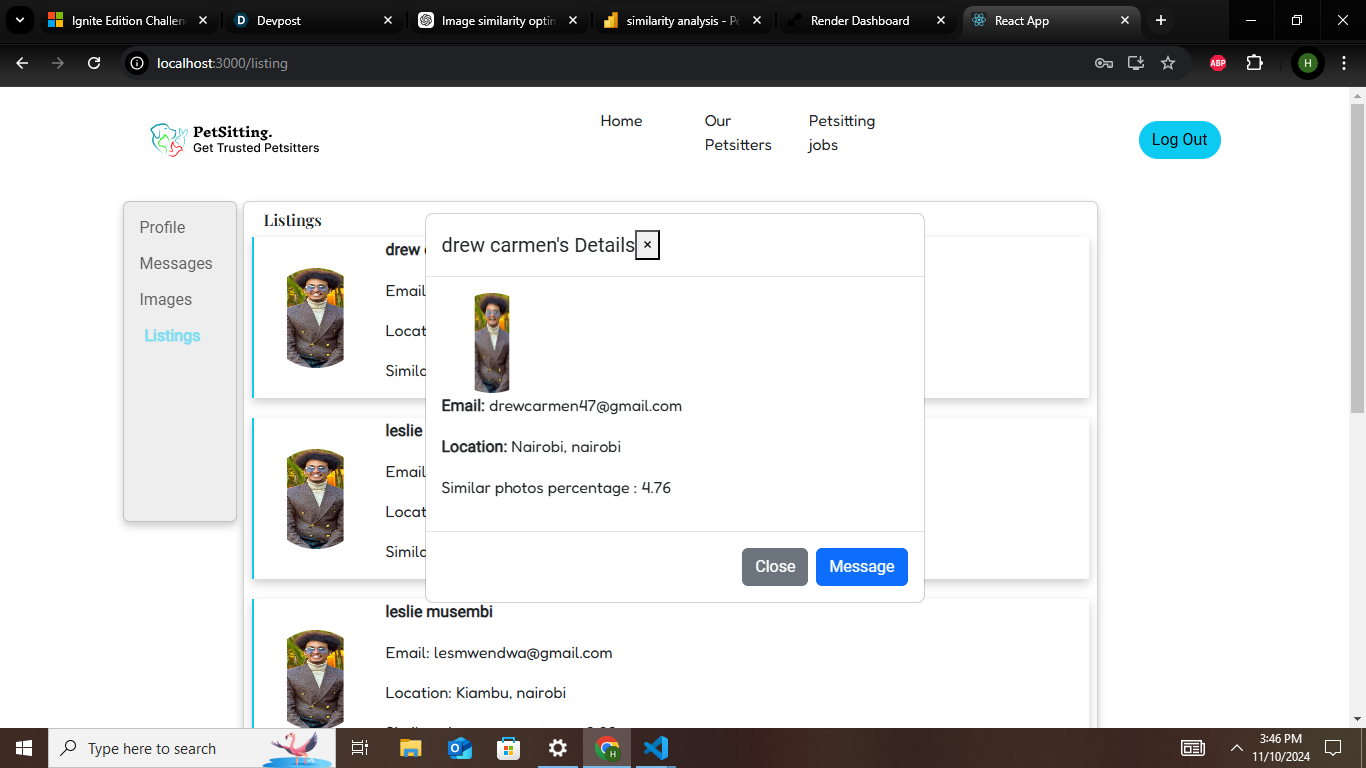Select Profile in the sidebar

pyautogui.click(x=162, y=227)
